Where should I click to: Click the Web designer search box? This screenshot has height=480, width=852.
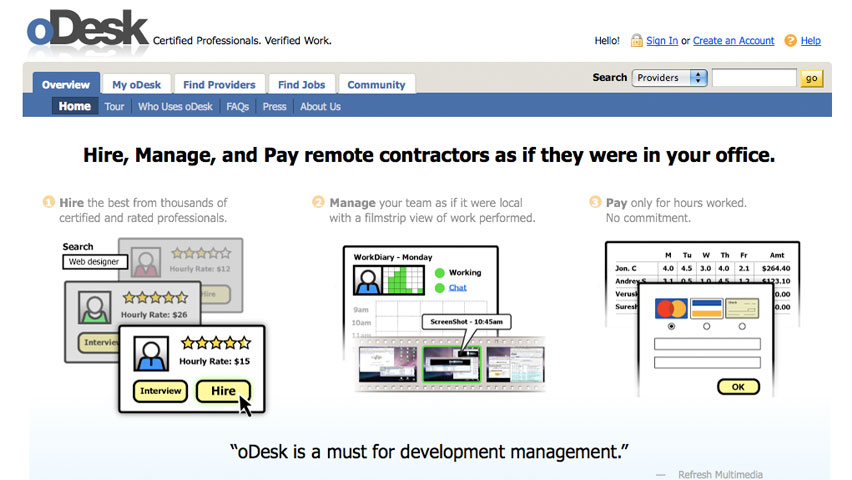(95, 261)
